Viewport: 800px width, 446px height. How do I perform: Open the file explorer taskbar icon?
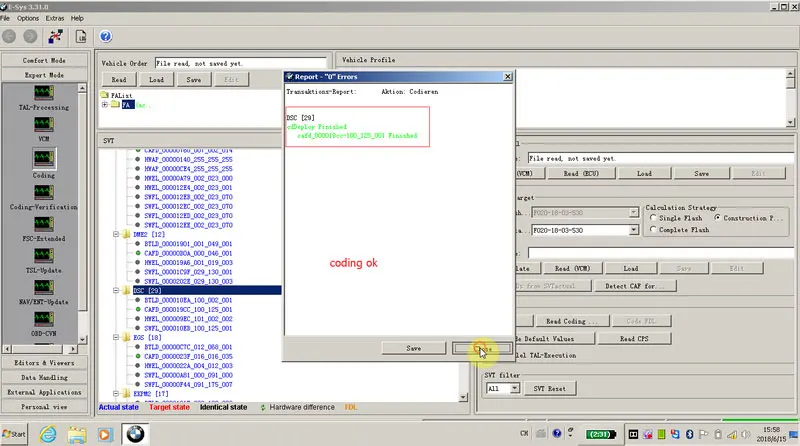coord(77,434)
